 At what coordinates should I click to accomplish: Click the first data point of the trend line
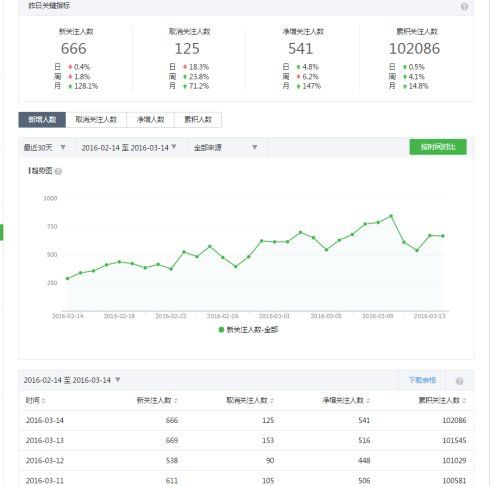[68, 278]
